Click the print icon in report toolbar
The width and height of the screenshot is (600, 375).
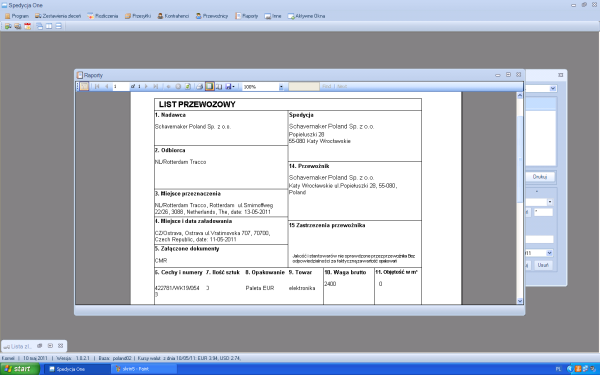(x=199, y=86)
